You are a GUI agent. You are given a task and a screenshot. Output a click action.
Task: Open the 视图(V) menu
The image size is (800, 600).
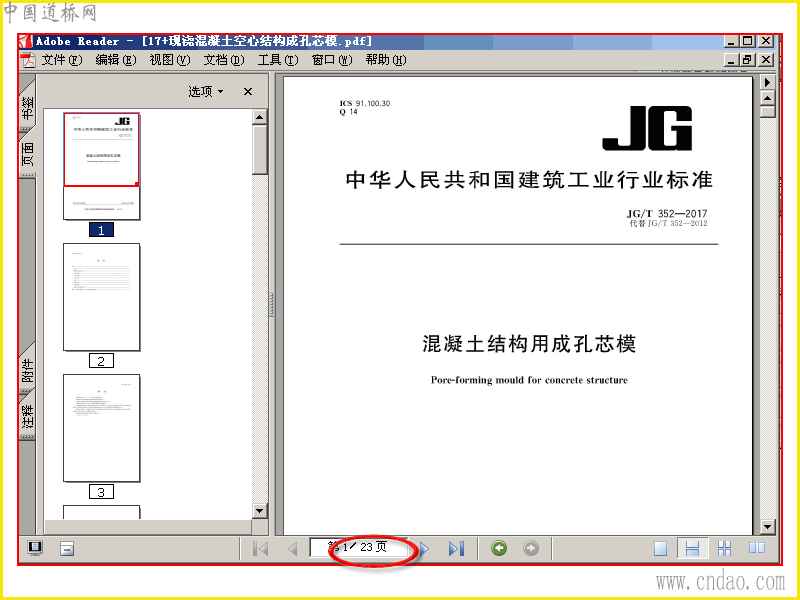coord(170,60)
